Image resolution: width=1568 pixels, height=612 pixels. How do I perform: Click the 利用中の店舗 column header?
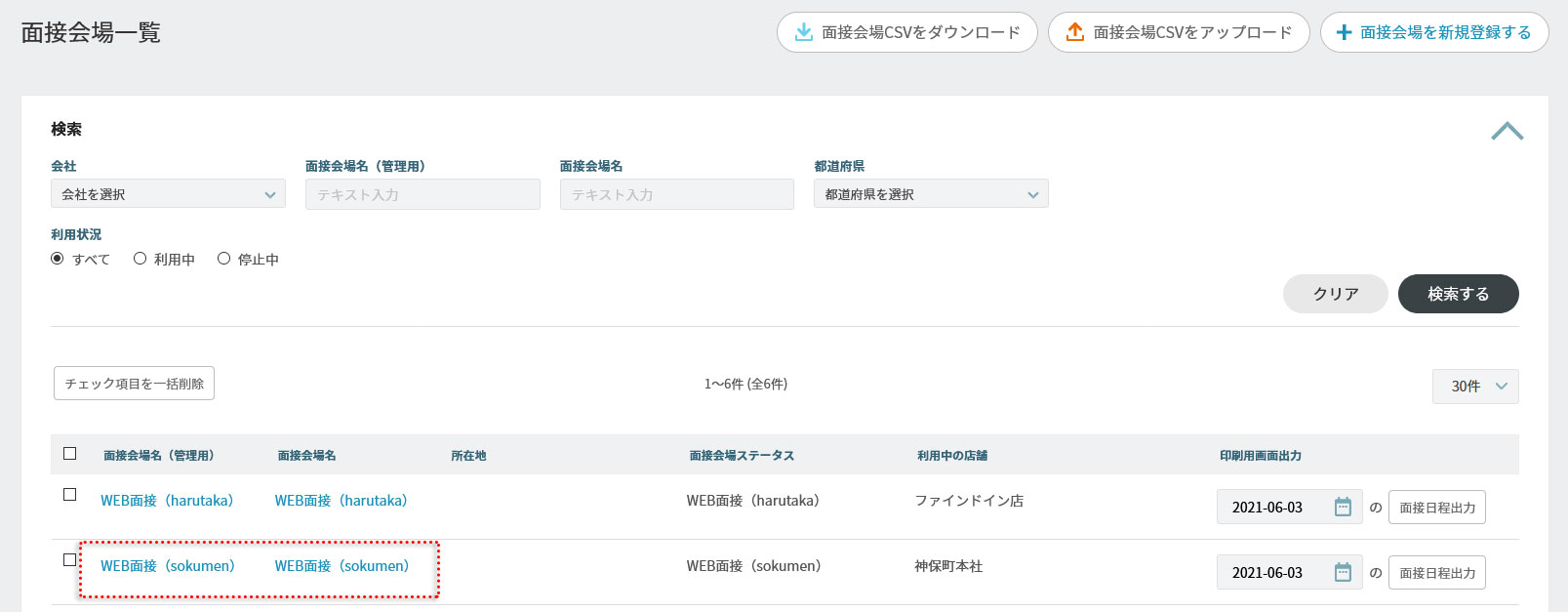tap(952, 455)
